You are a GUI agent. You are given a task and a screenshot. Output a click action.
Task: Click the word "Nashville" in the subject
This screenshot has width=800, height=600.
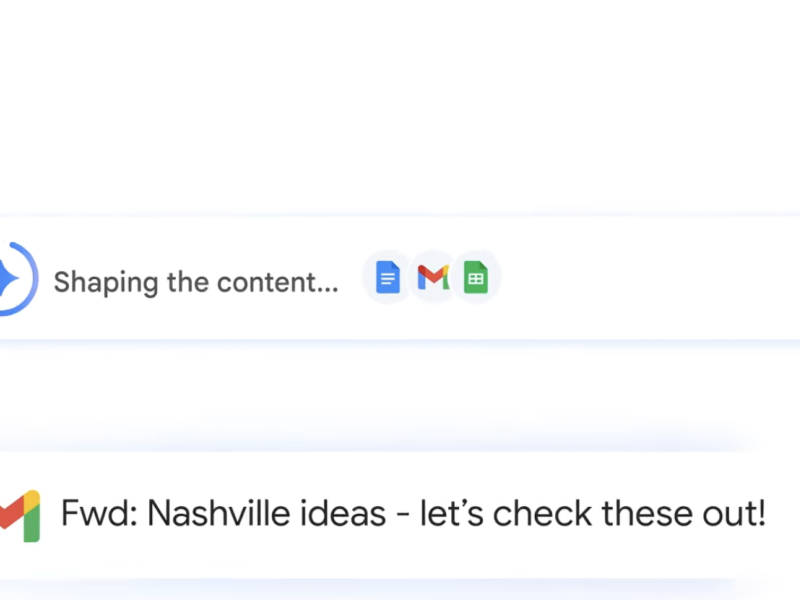[x=216, y=514]
